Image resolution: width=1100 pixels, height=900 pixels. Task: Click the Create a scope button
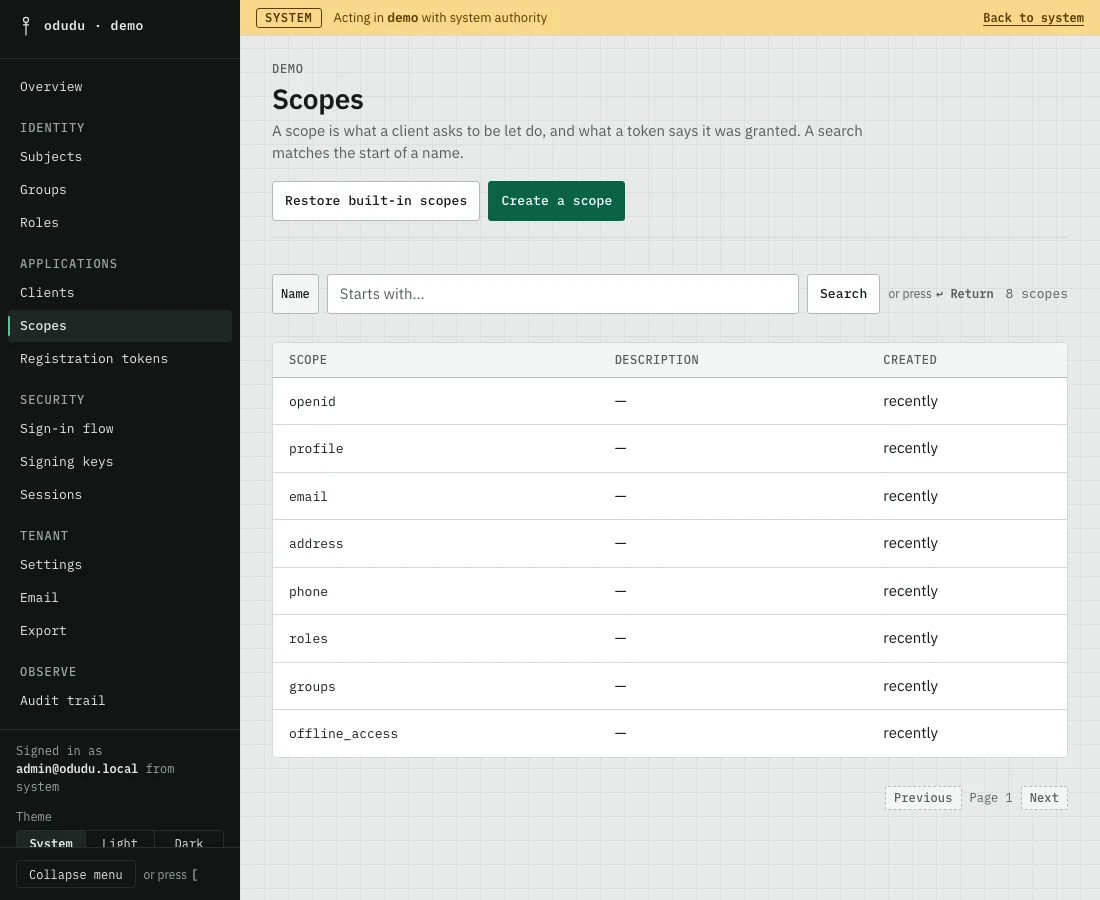tap(556, 201)
